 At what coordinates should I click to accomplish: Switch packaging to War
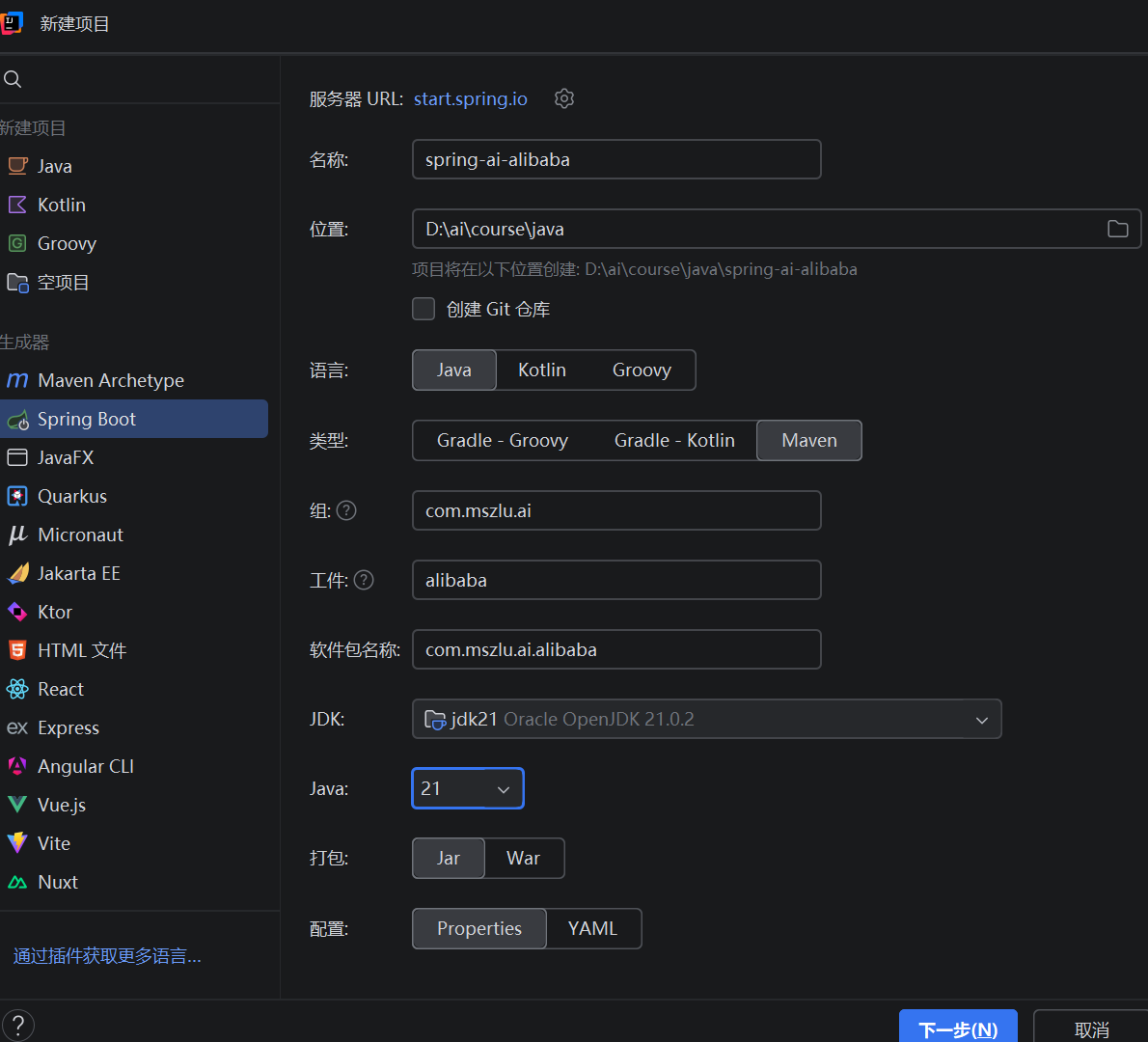click(x=523, y=858)
